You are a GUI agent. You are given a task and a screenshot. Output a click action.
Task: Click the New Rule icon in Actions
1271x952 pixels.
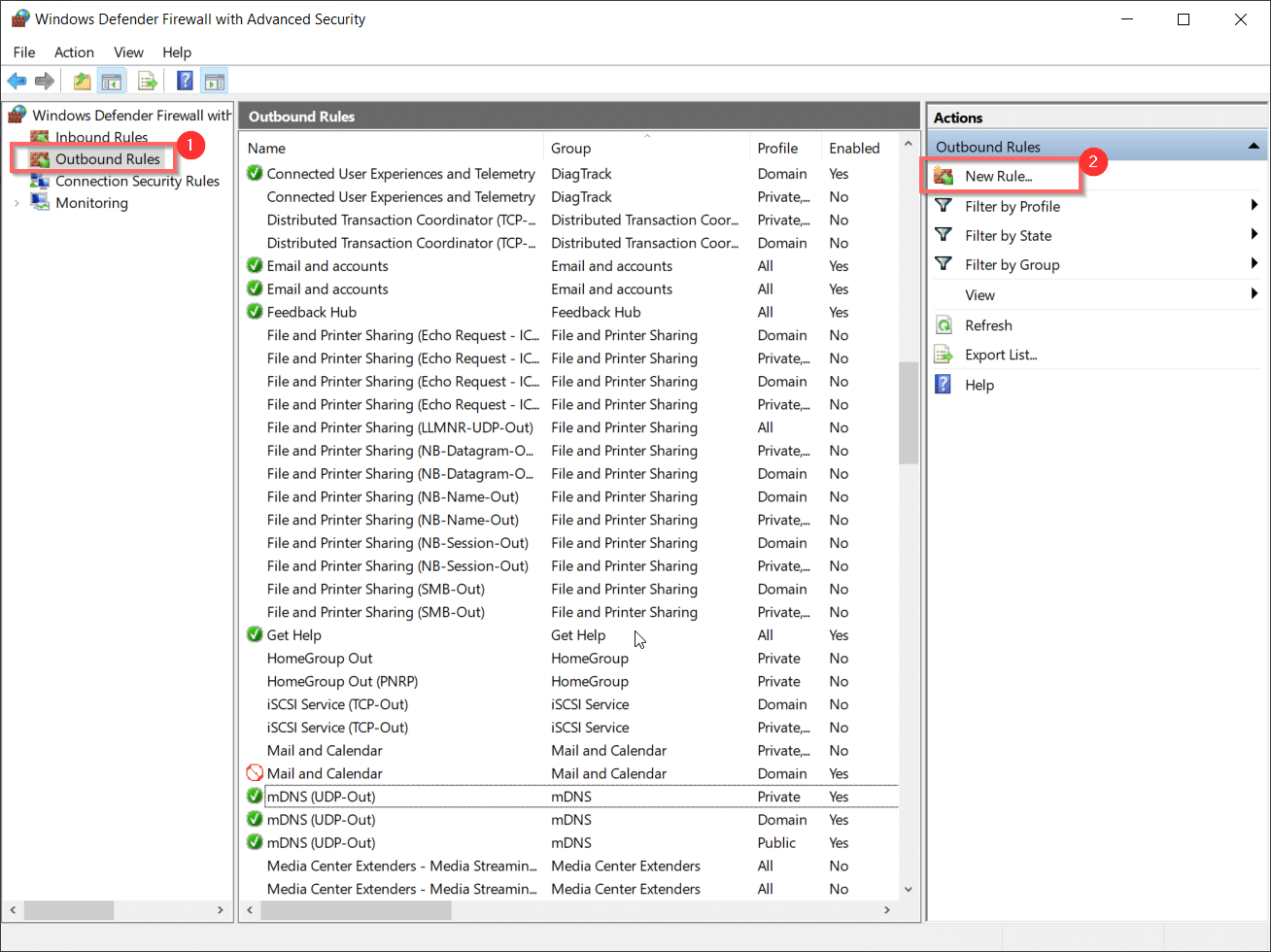[944, 176]
